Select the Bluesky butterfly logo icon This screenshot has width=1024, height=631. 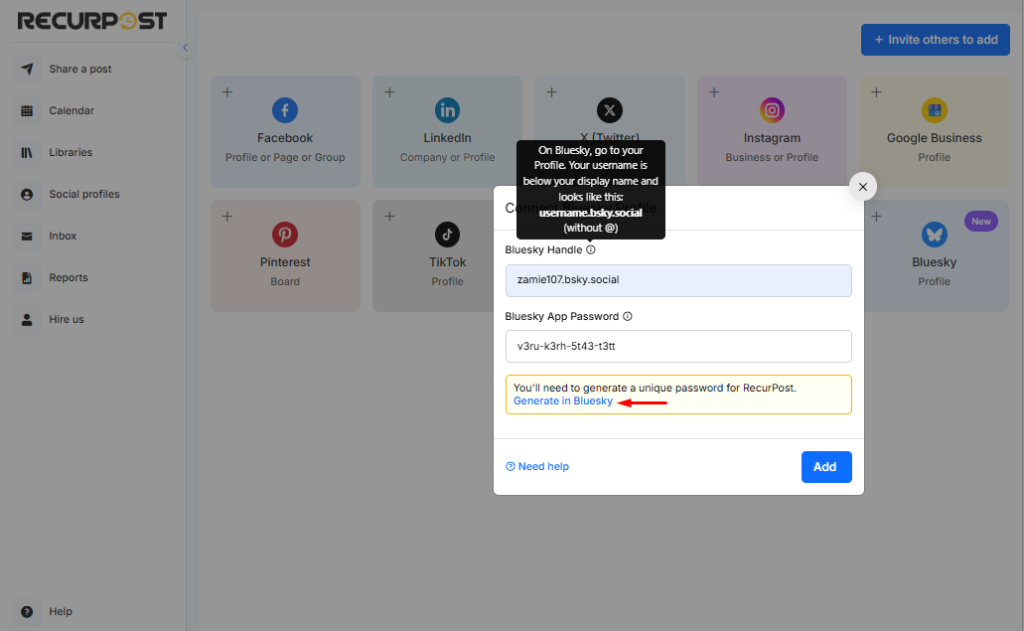(934, 234)
